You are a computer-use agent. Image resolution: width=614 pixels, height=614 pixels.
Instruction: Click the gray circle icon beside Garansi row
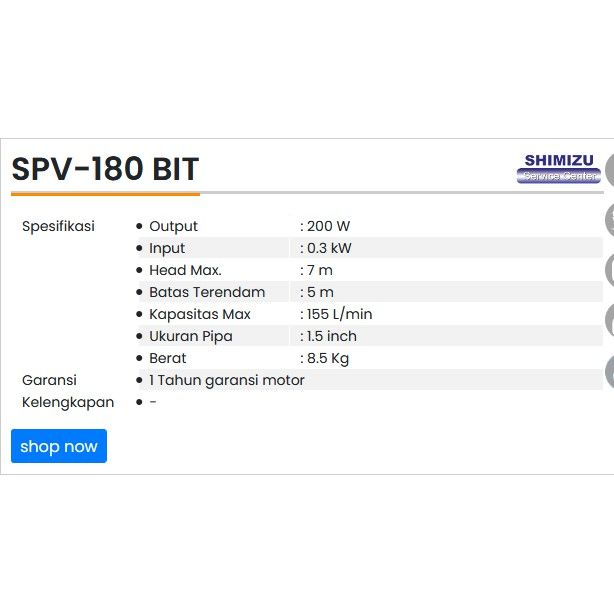click(x=609, y=372)
